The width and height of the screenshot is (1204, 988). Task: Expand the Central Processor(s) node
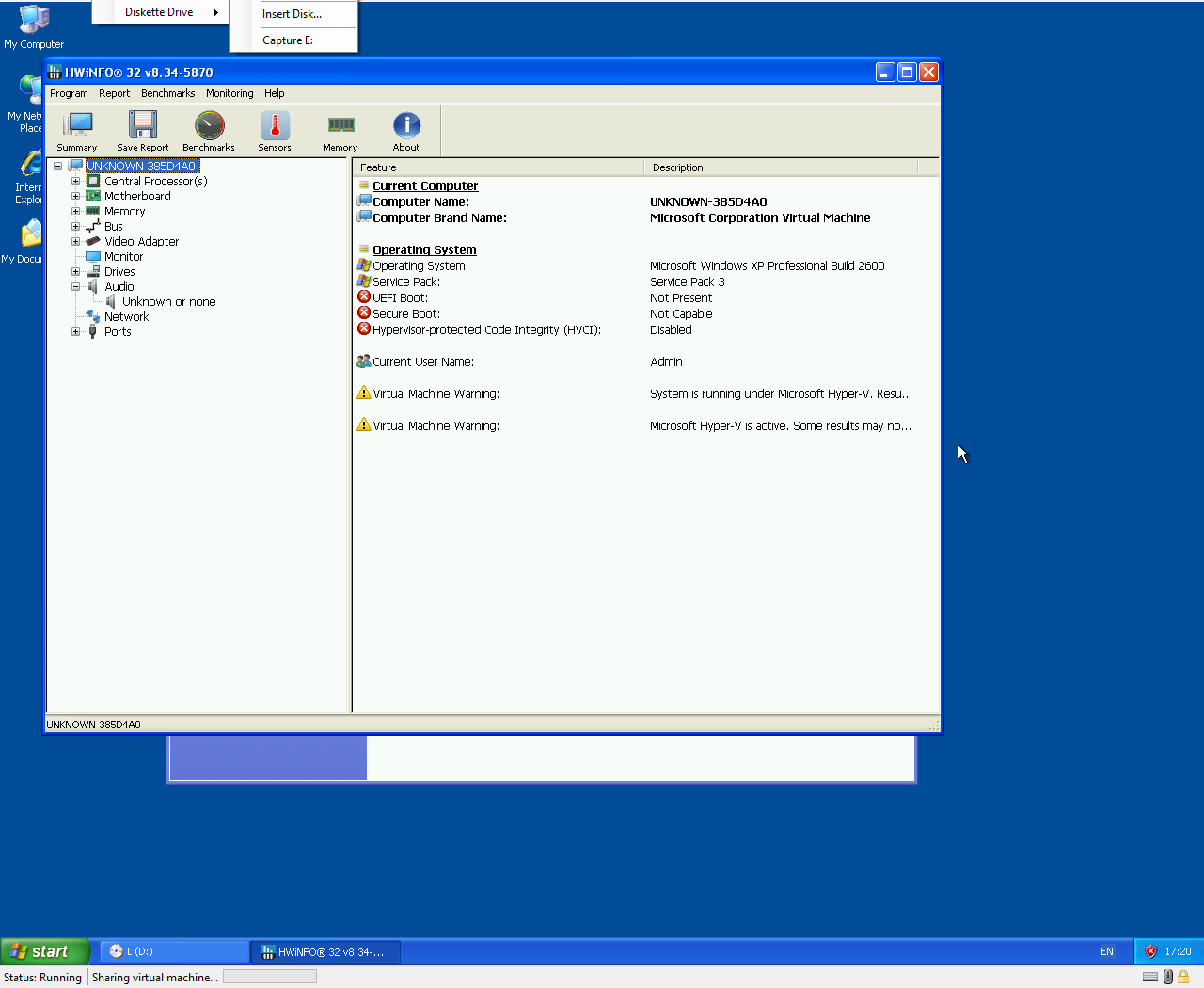76,182
